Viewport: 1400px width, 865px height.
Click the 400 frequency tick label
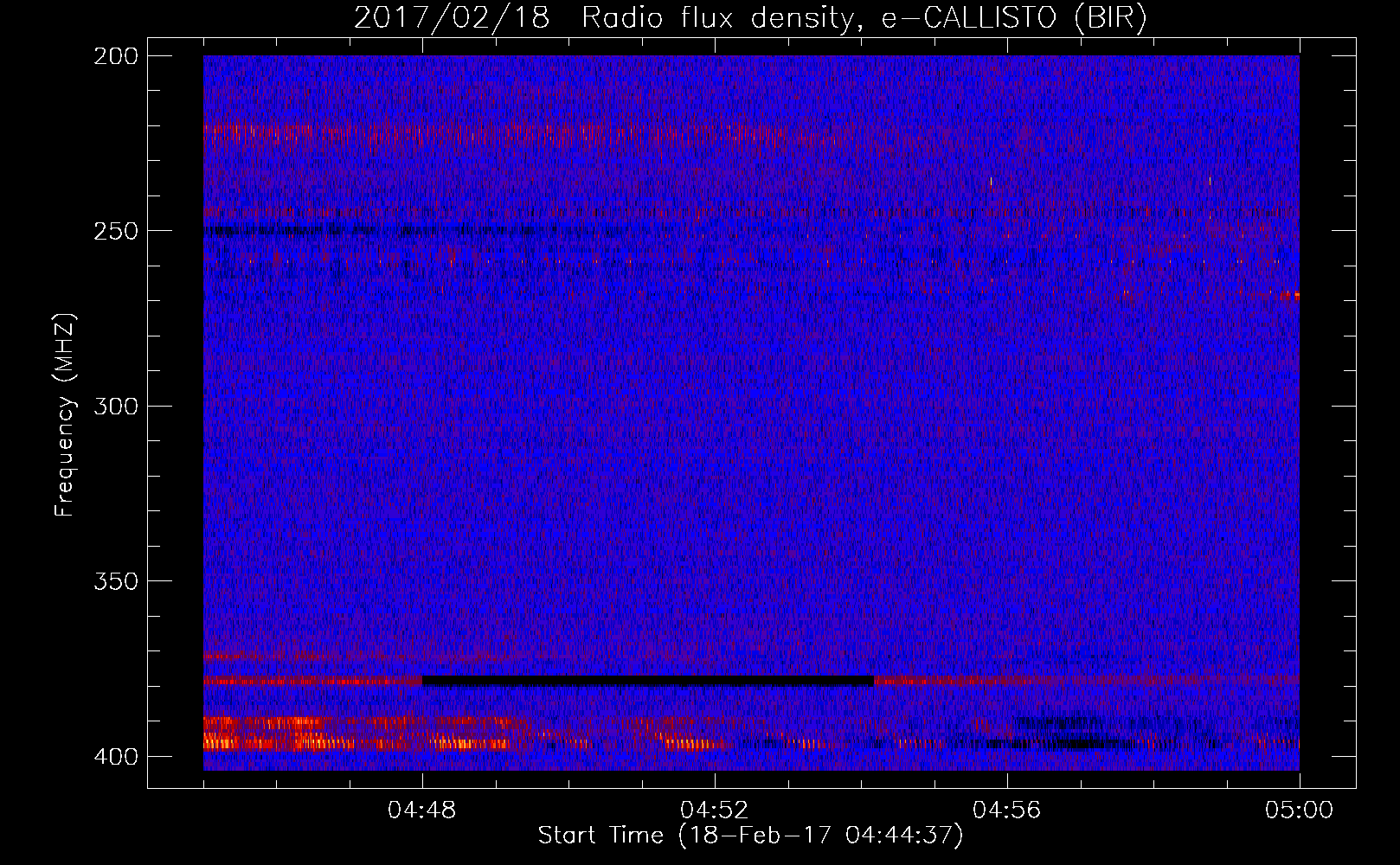115,756
